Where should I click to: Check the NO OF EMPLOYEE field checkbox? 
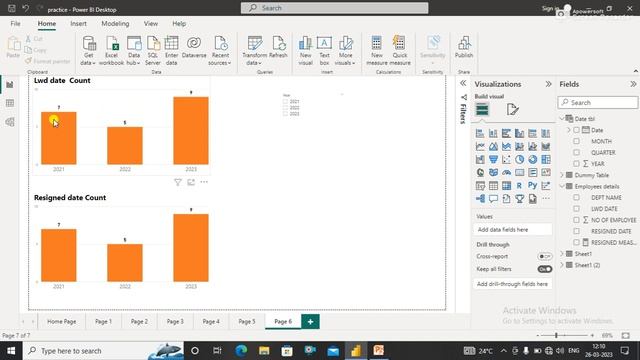point(576,220)
